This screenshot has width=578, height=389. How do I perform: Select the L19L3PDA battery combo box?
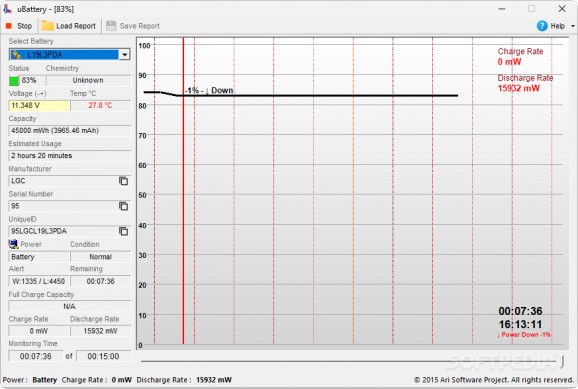click(69, 55)
